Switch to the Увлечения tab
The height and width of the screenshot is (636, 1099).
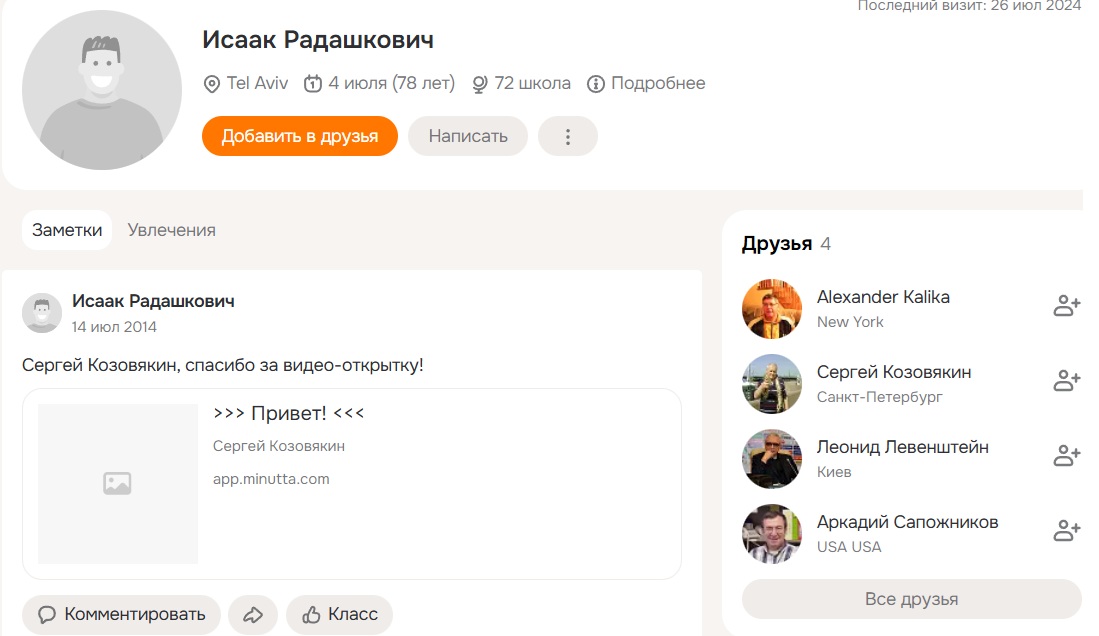[x=172, y=230]
